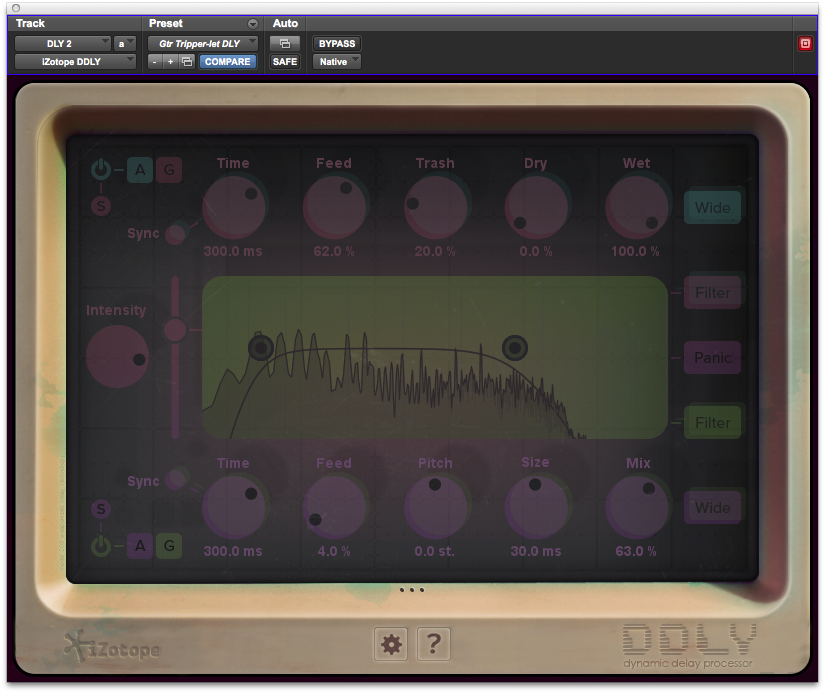Select the right filter node on the spectrum

[x=515, y=347]
